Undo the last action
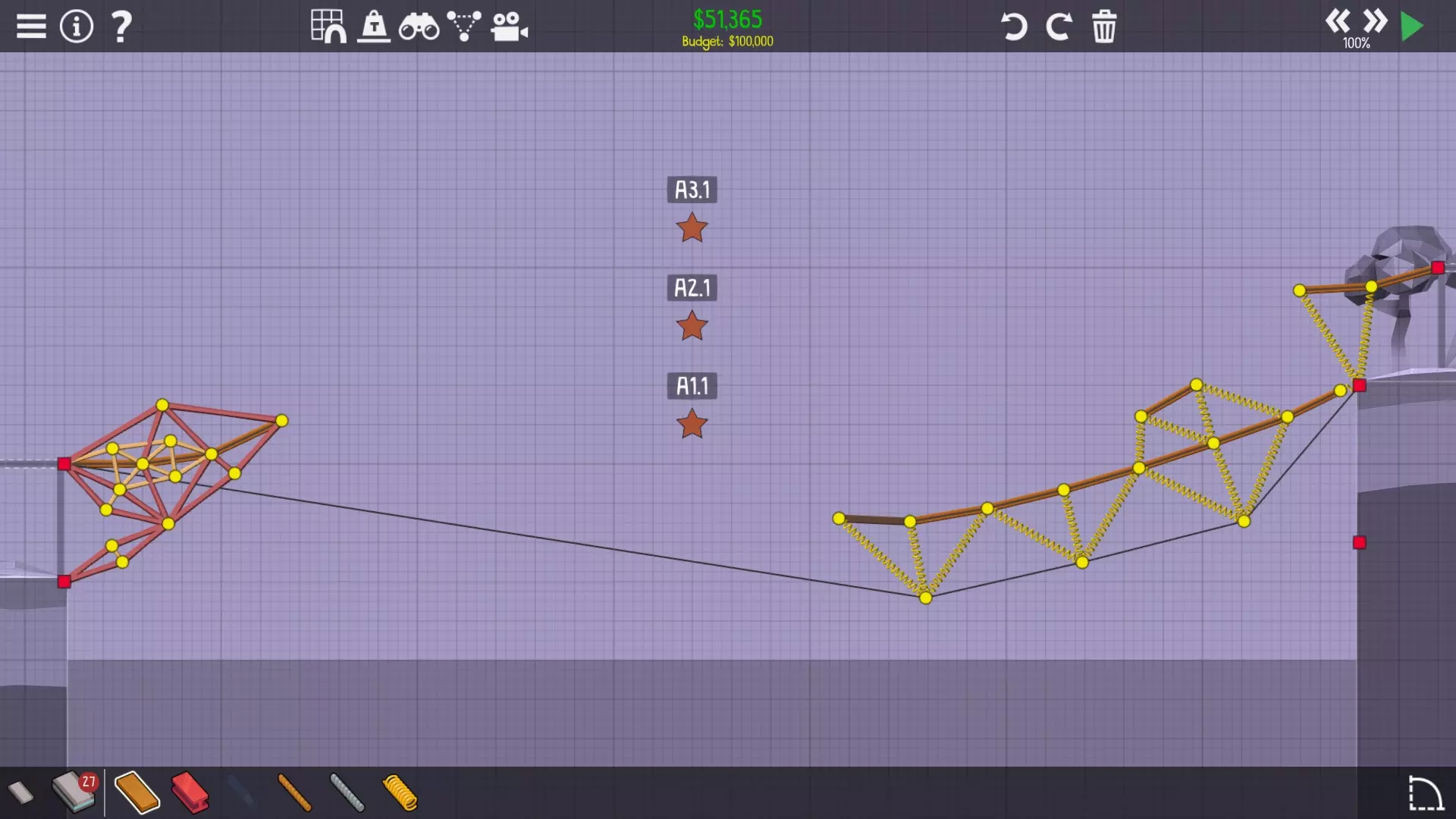 point(1013,27)
